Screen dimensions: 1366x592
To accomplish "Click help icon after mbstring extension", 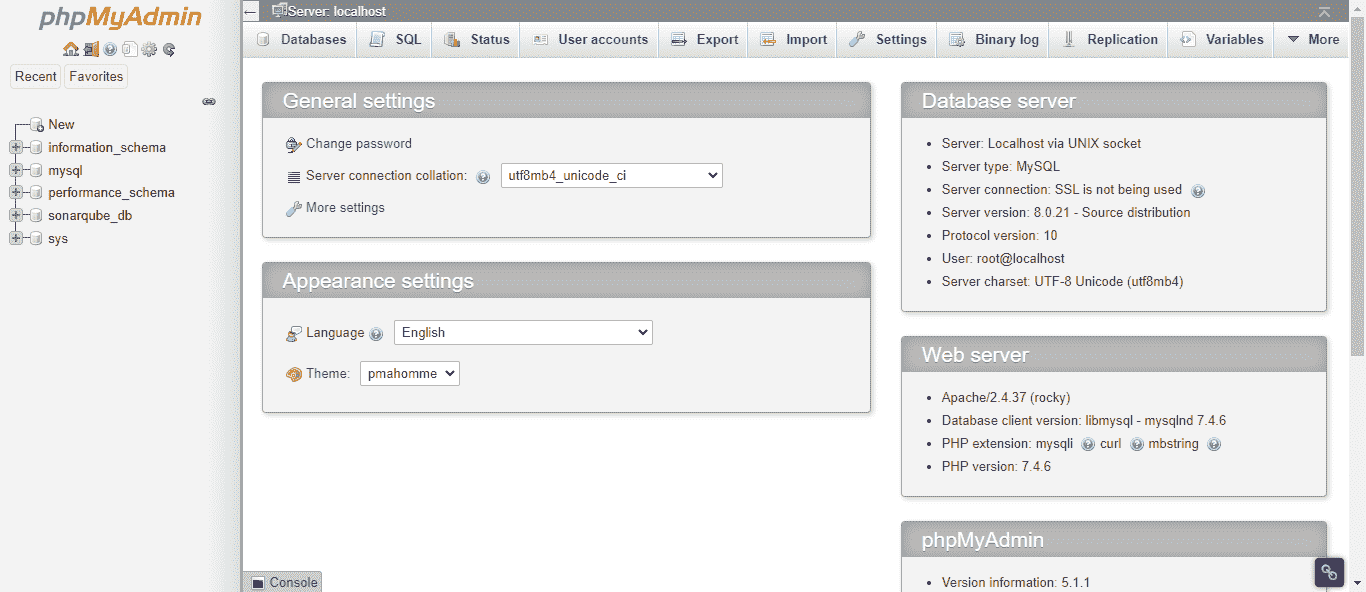I will [1214, 444].
